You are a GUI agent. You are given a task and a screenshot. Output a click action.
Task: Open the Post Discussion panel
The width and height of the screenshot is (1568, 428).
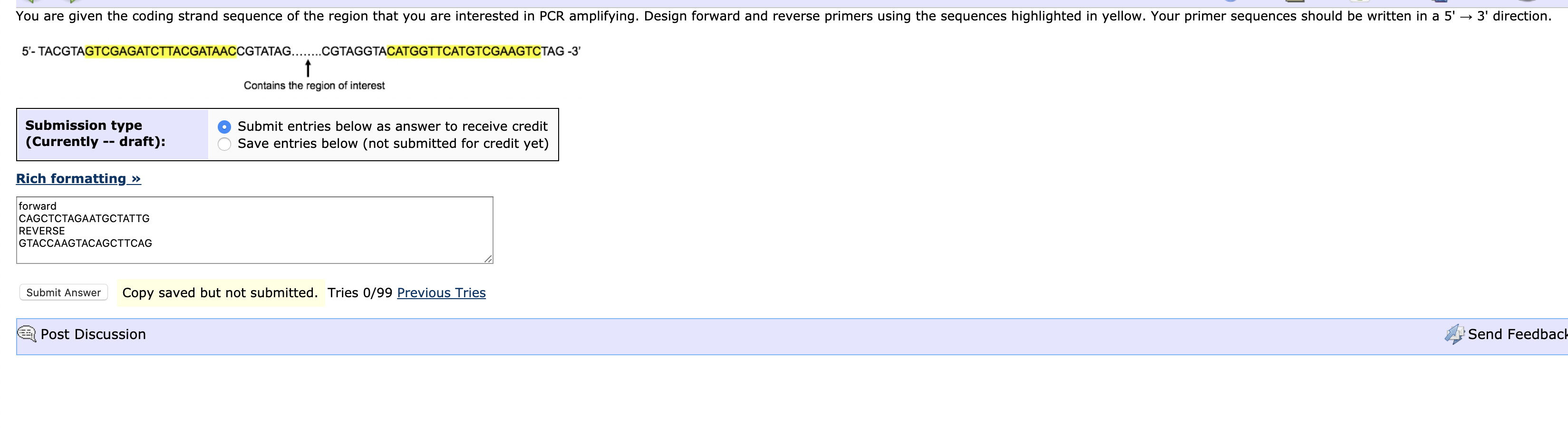pyautogui.click(x=93, y=334)
